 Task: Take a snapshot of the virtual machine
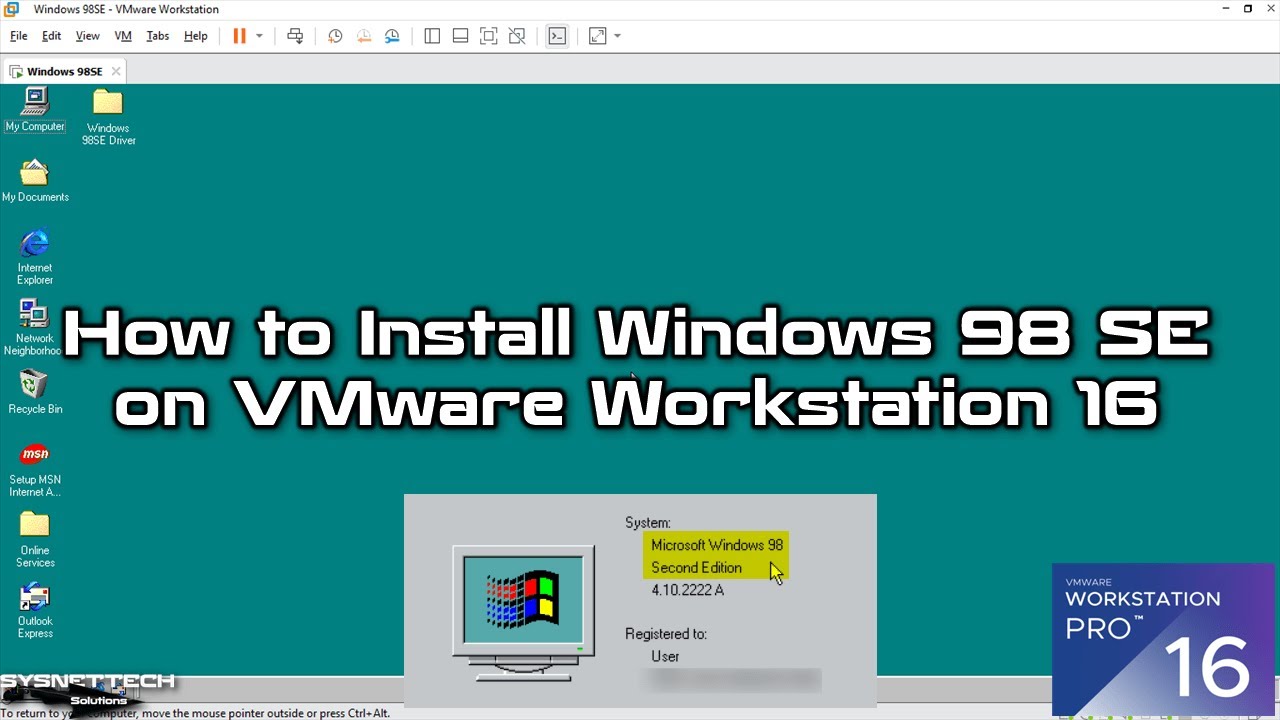pyautogui.click(x=335, y=35)
